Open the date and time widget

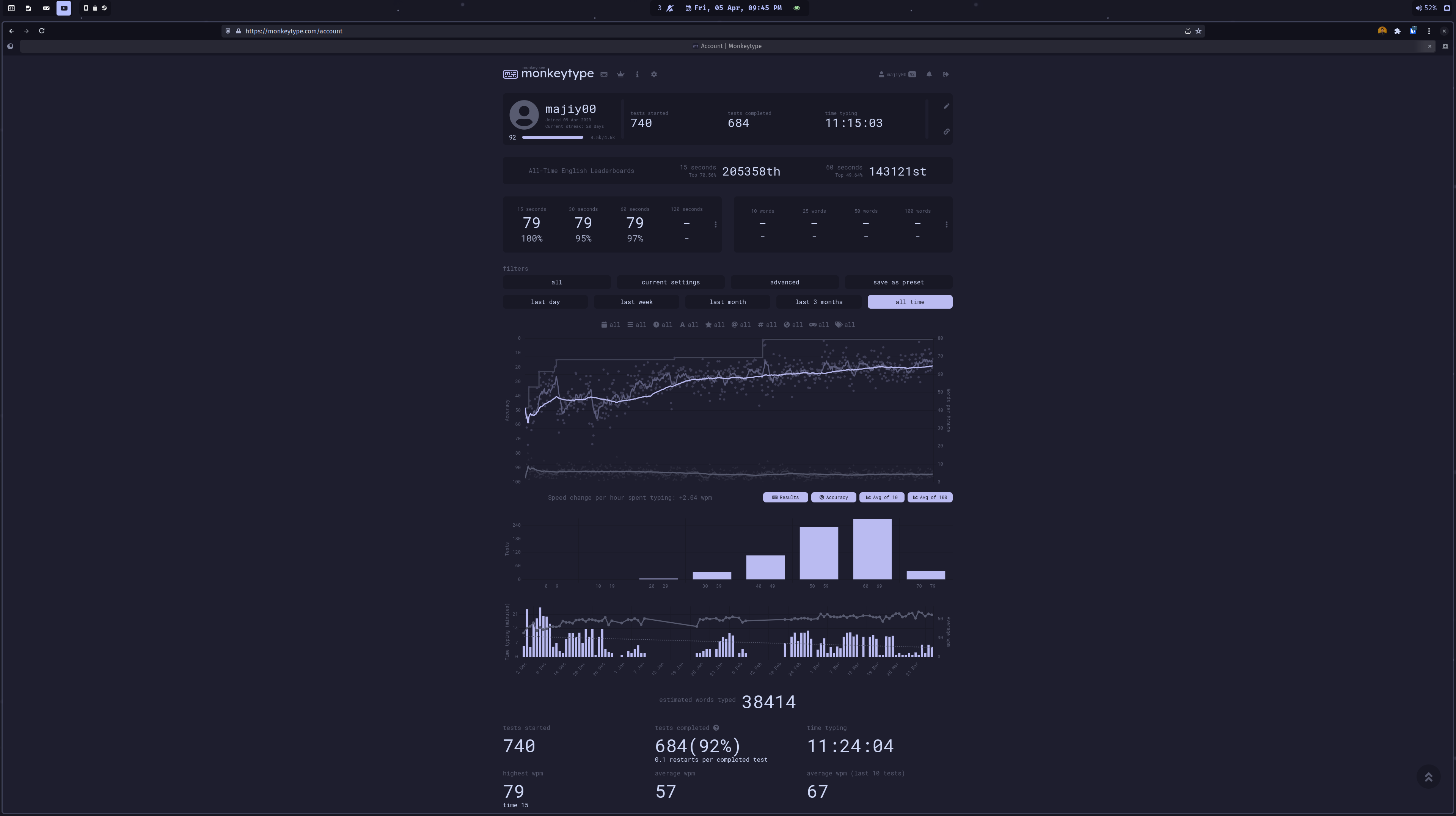click(733, 8)
